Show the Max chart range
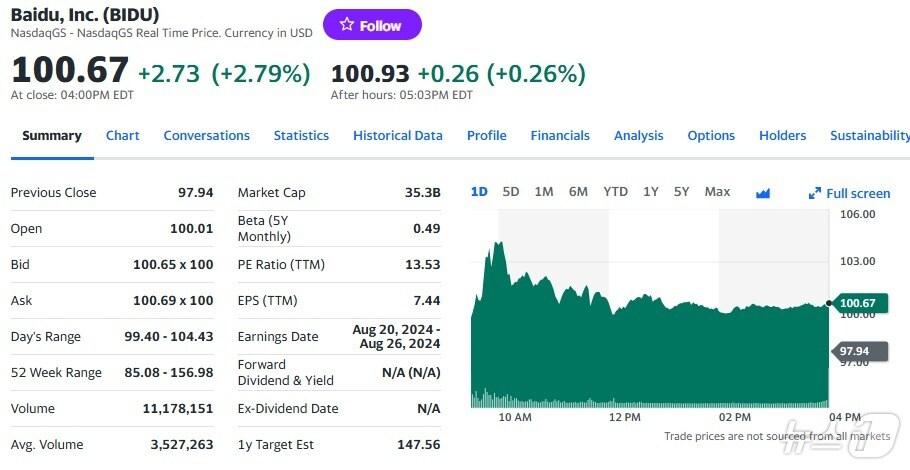Viewport: 910px width, 470px height. pos(717,192)
